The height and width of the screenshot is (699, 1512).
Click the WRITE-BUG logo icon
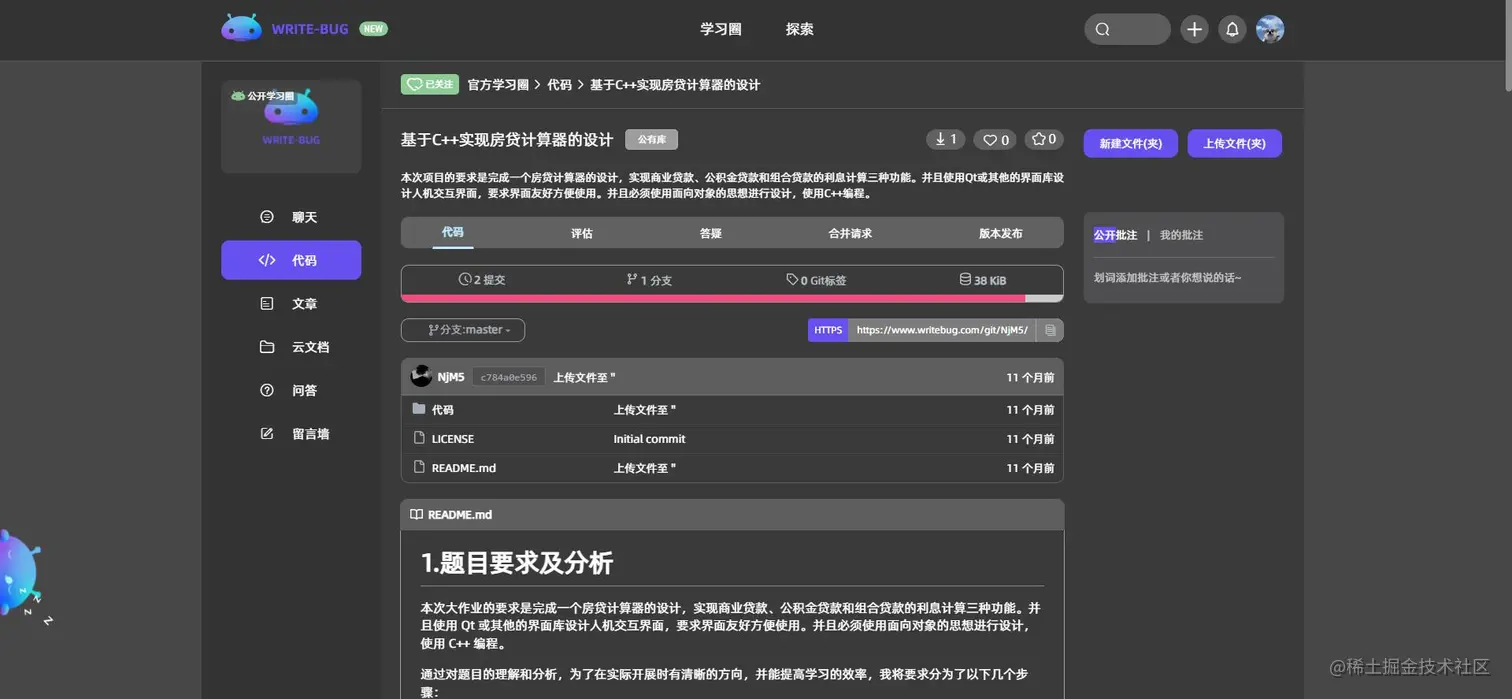click(241, 28)
